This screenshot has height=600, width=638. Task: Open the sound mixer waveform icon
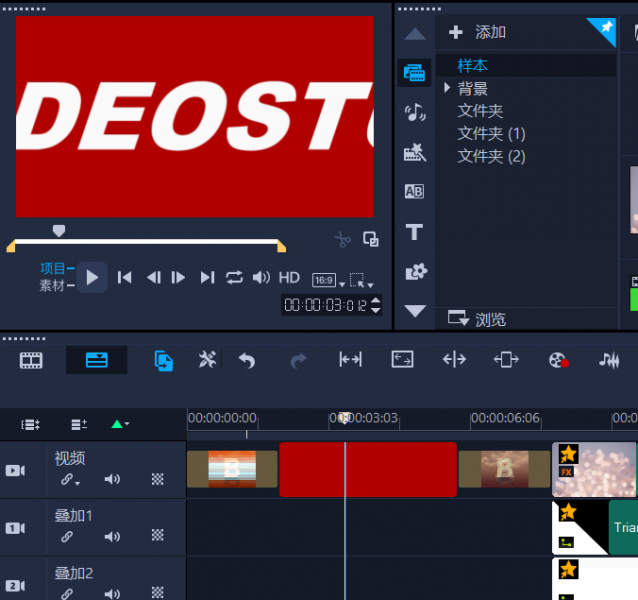[x=608, y=361]
